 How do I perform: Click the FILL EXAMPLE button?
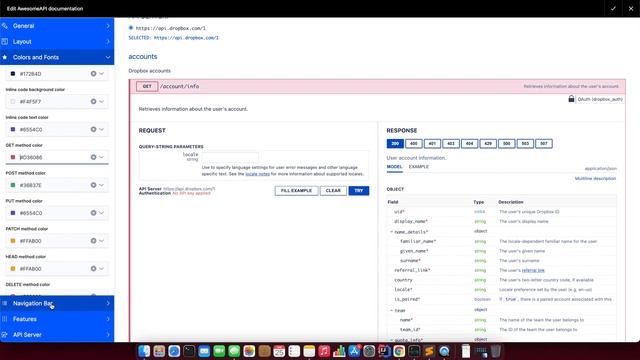click(x=296, y=191)
